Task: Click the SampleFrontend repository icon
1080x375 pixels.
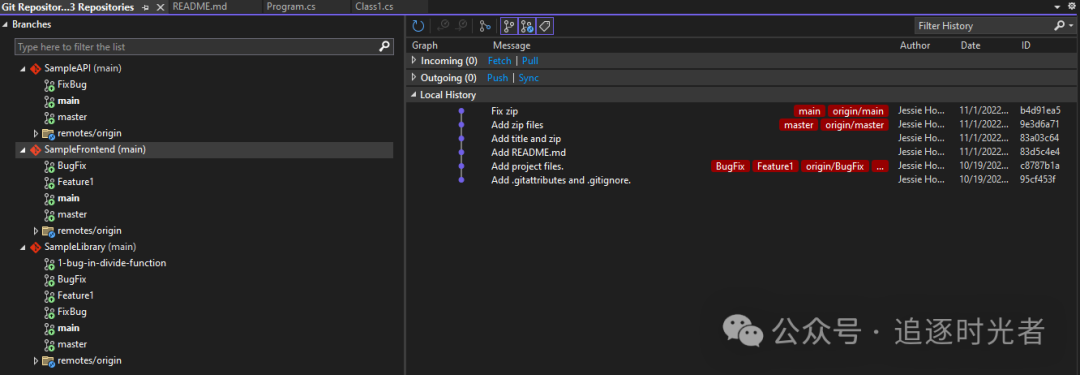Action: (x=36, y=150)
